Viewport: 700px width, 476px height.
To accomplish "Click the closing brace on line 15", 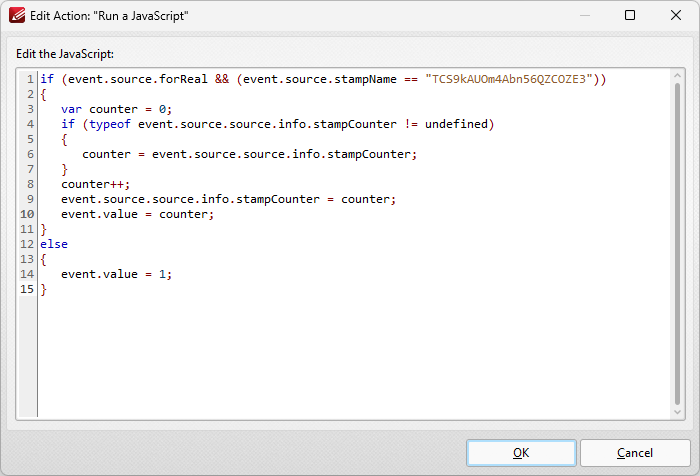I will point(43,289).
